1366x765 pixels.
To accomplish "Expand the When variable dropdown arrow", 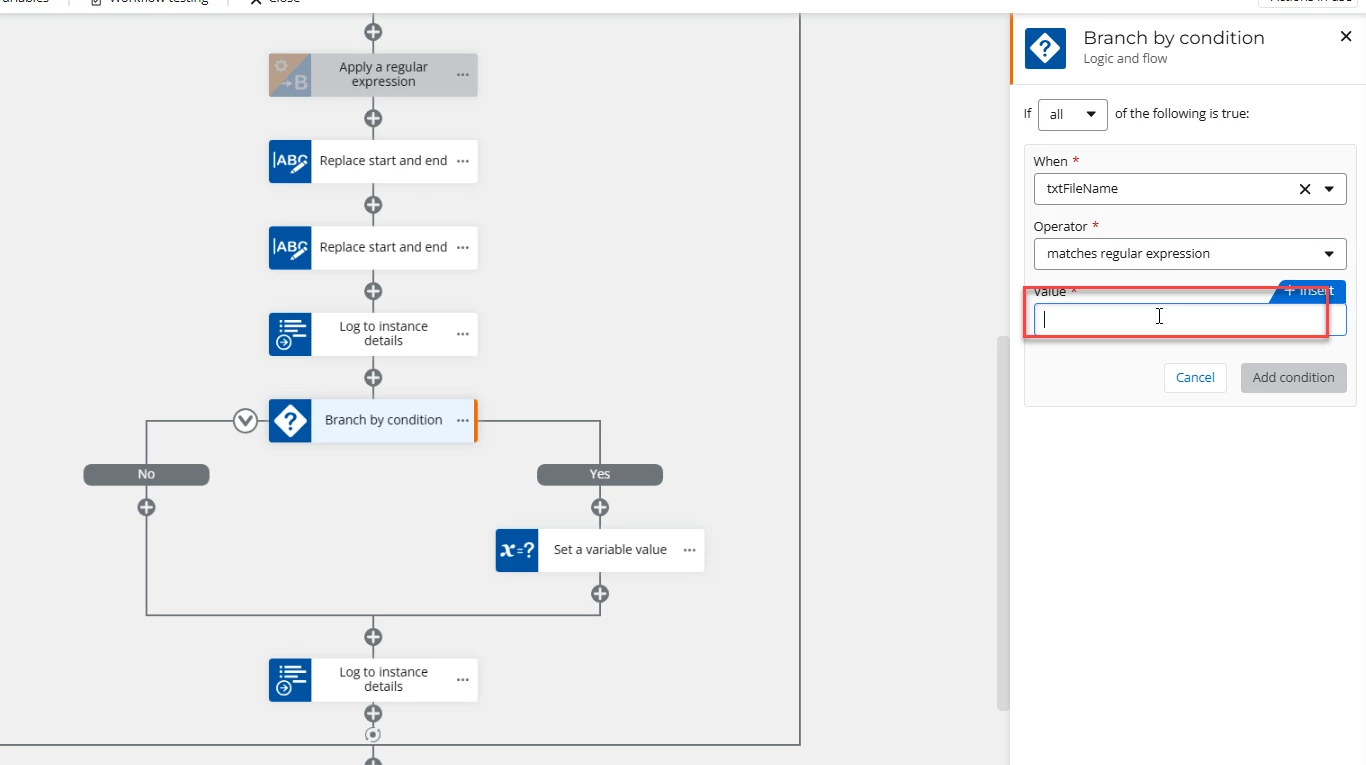I will (1329, 189).
